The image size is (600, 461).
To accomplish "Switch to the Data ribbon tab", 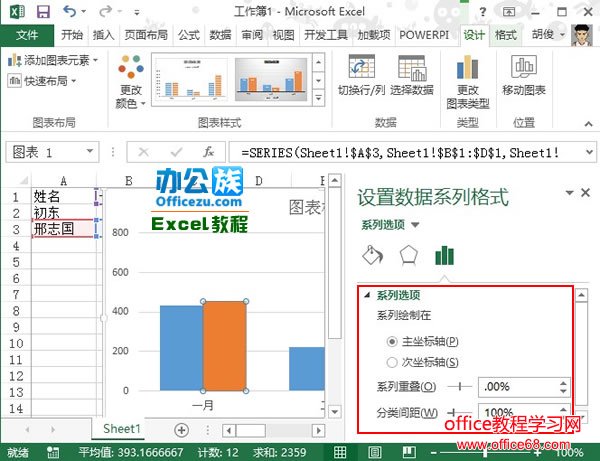I will coord(220,35).
